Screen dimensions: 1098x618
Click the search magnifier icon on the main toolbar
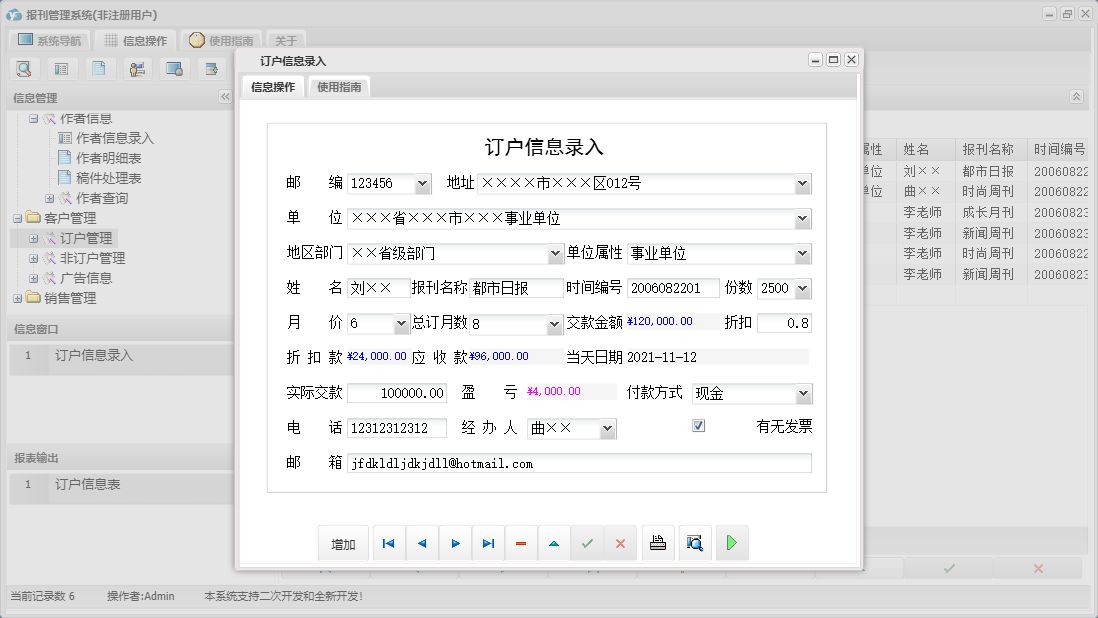click(x=24, y=68)
